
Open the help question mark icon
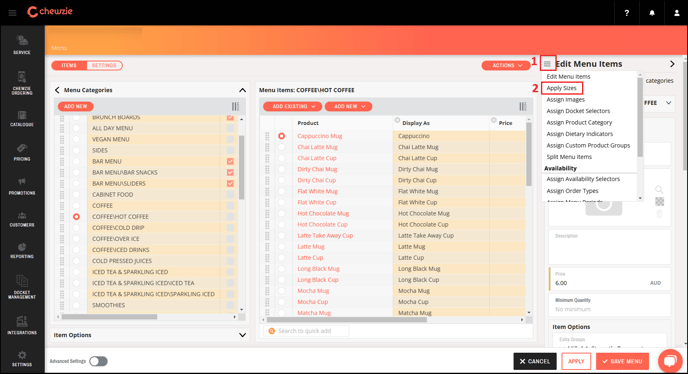(x=627, y=13)
